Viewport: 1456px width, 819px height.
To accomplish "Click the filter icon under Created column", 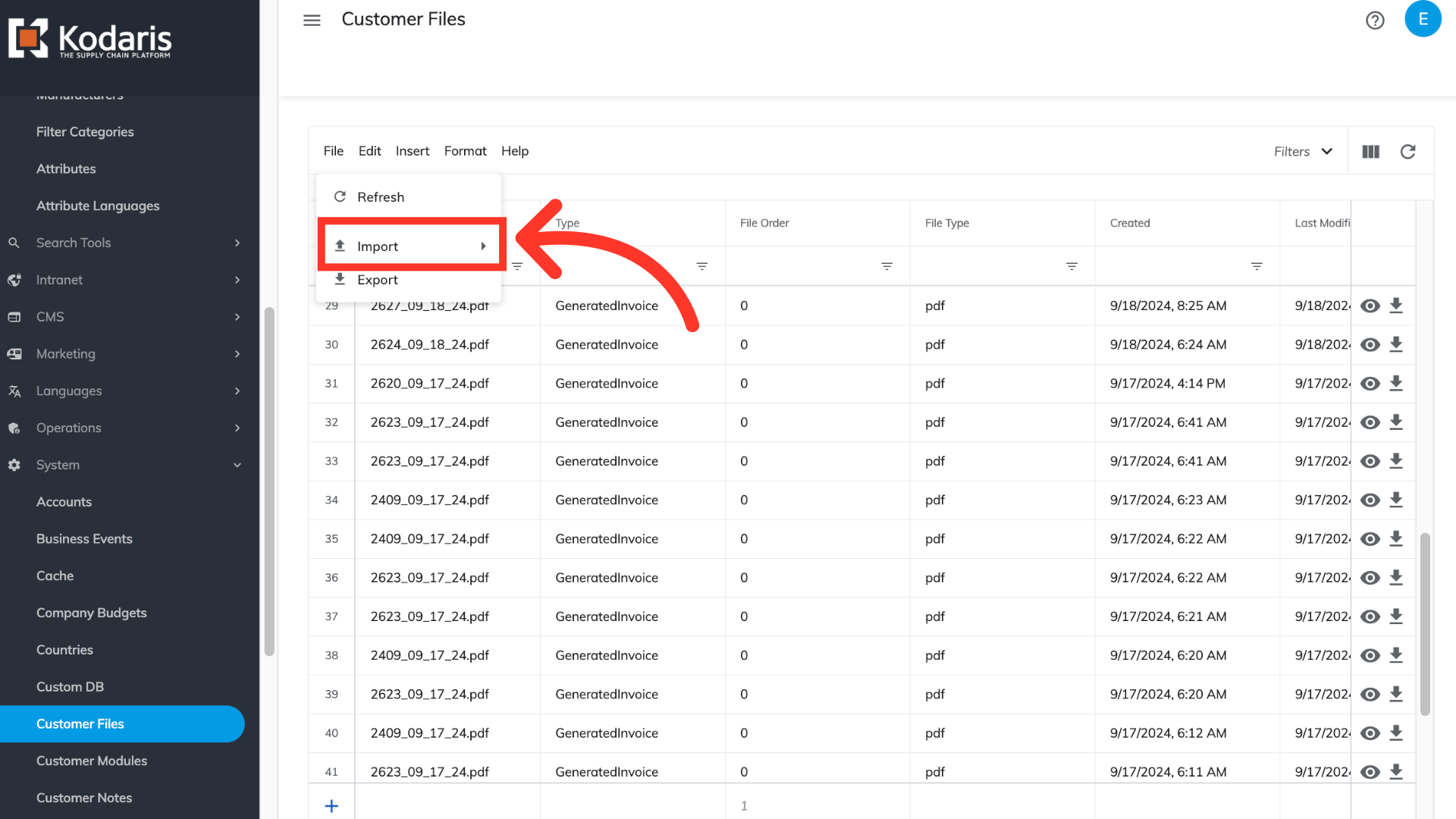I will pyautogui.click(x=1257, y=266).
